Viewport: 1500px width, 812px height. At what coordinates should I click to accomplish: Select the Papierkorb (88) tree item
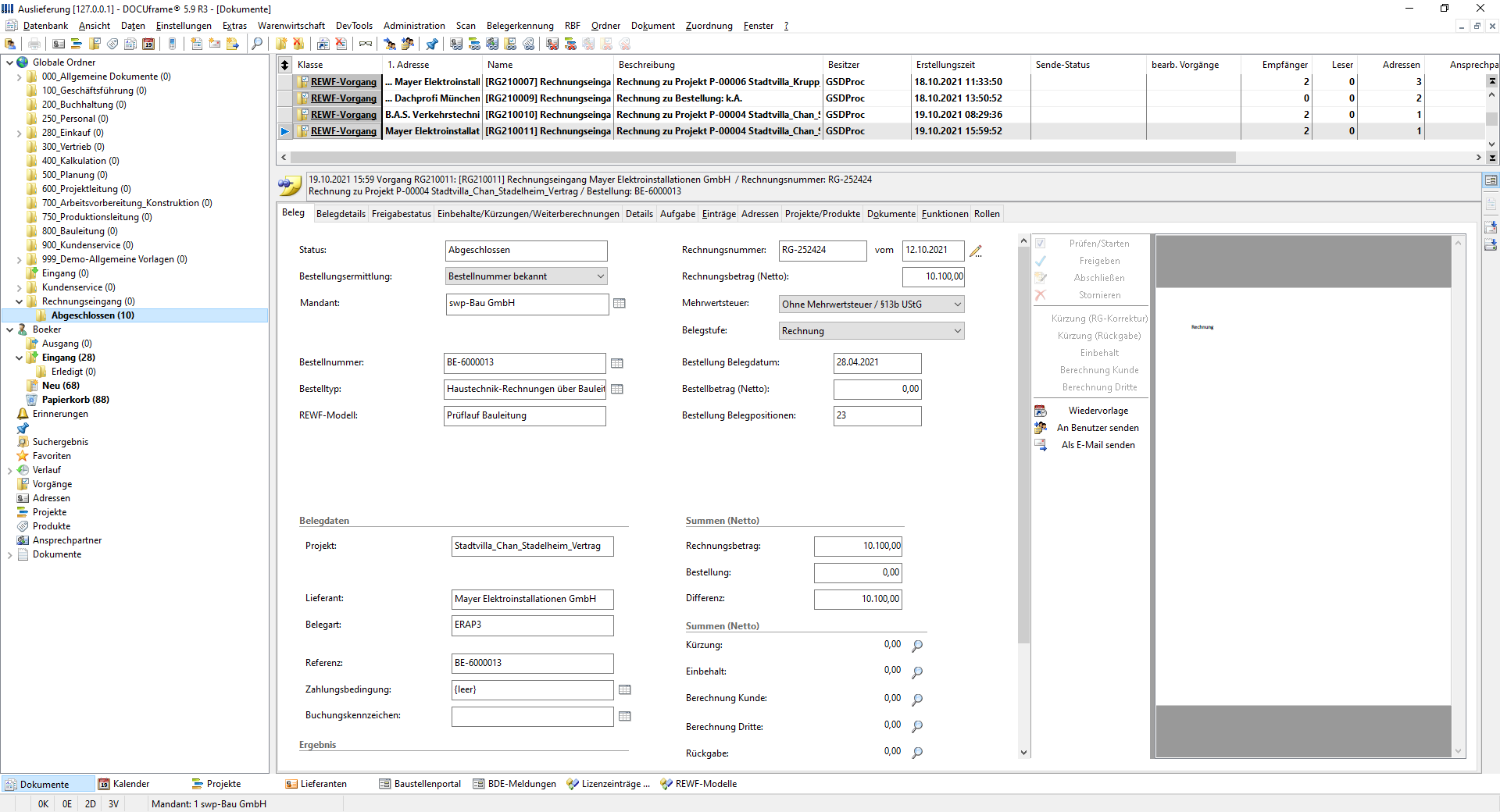point(75,400)
